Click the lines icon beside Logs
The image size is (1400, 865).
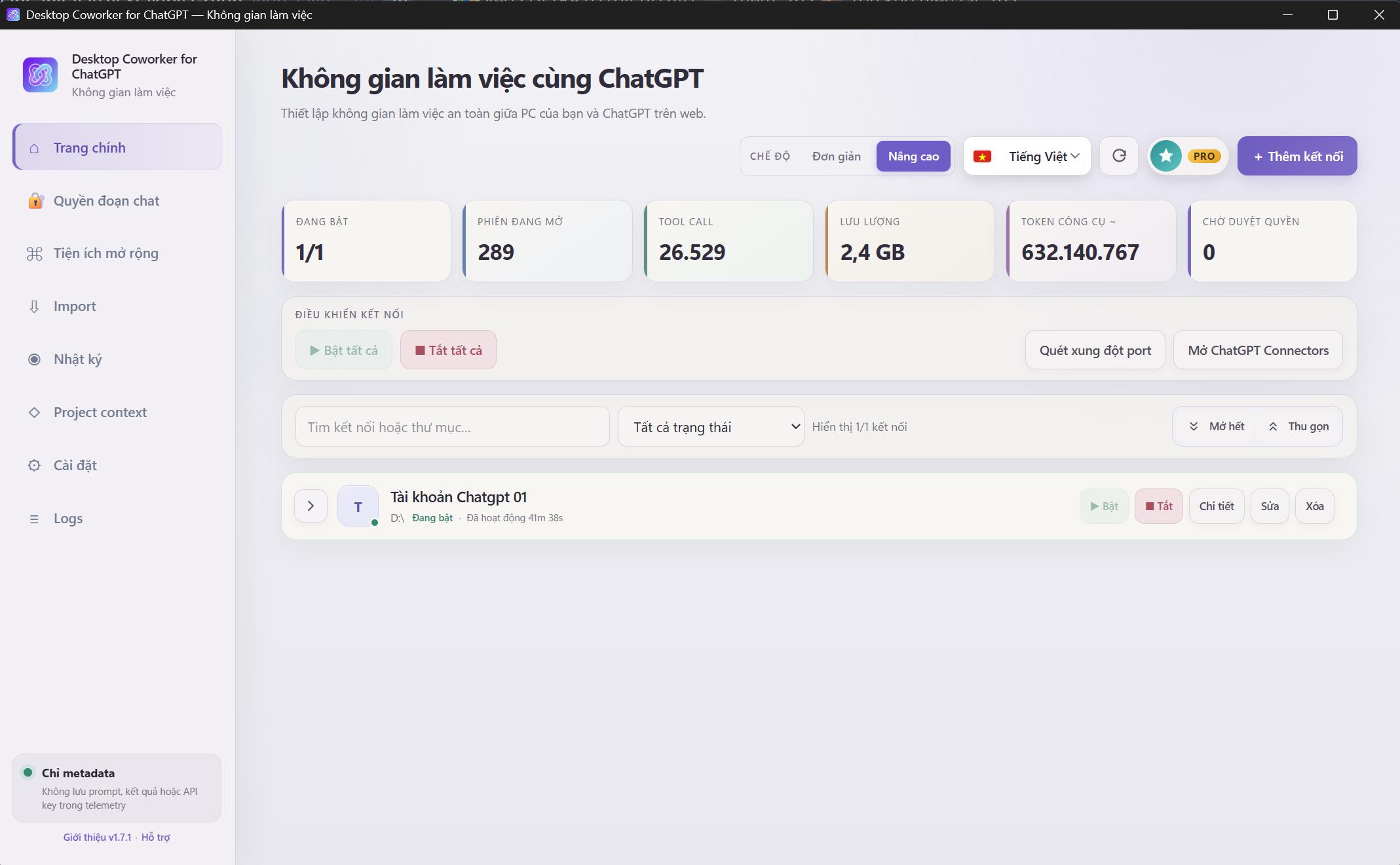pyautogui.click(x=34, y=519)
